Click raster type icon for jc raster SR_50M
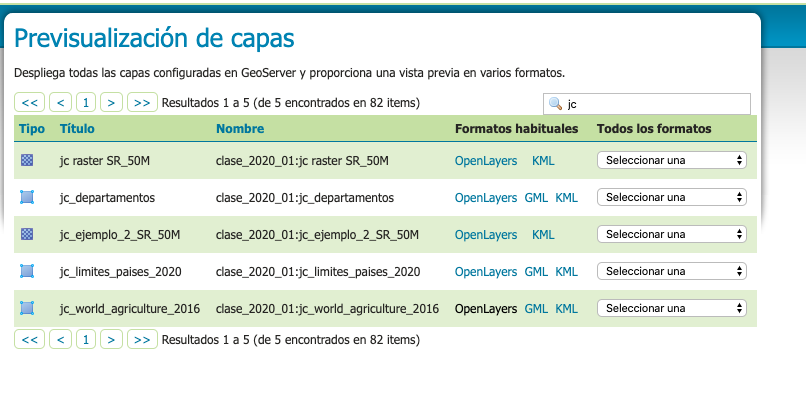Viewport: 806px width, 408px height. coord(27,160)
